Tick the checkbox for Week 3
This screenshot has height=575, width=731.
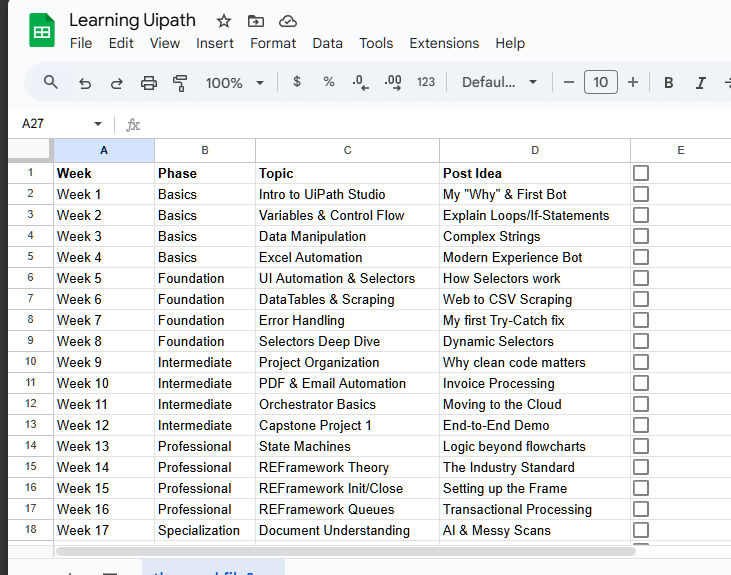(x=641, y=236)
